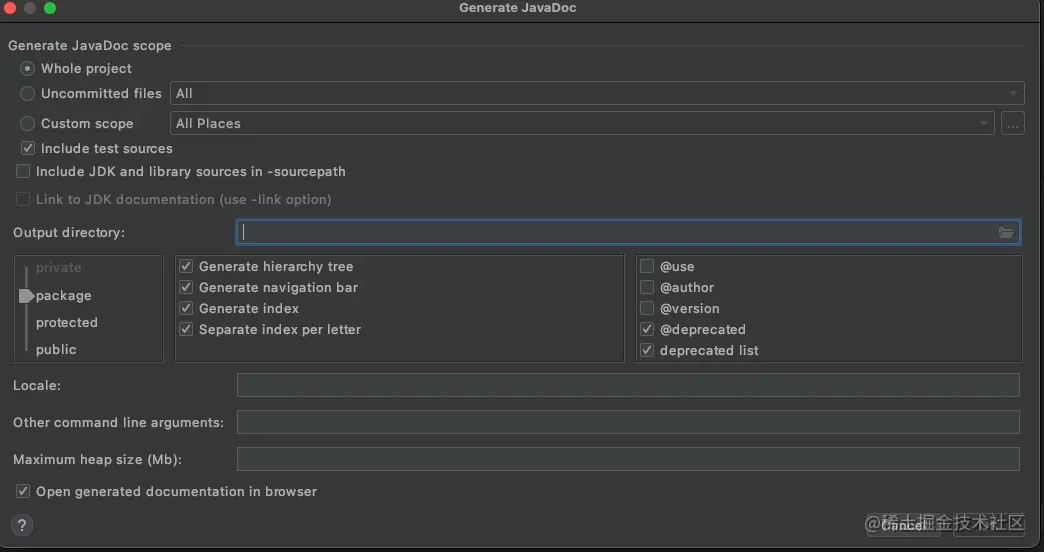Click the Locale input field
The width and height of the screenshot is (1044, 552).
(x=628, y=386)
